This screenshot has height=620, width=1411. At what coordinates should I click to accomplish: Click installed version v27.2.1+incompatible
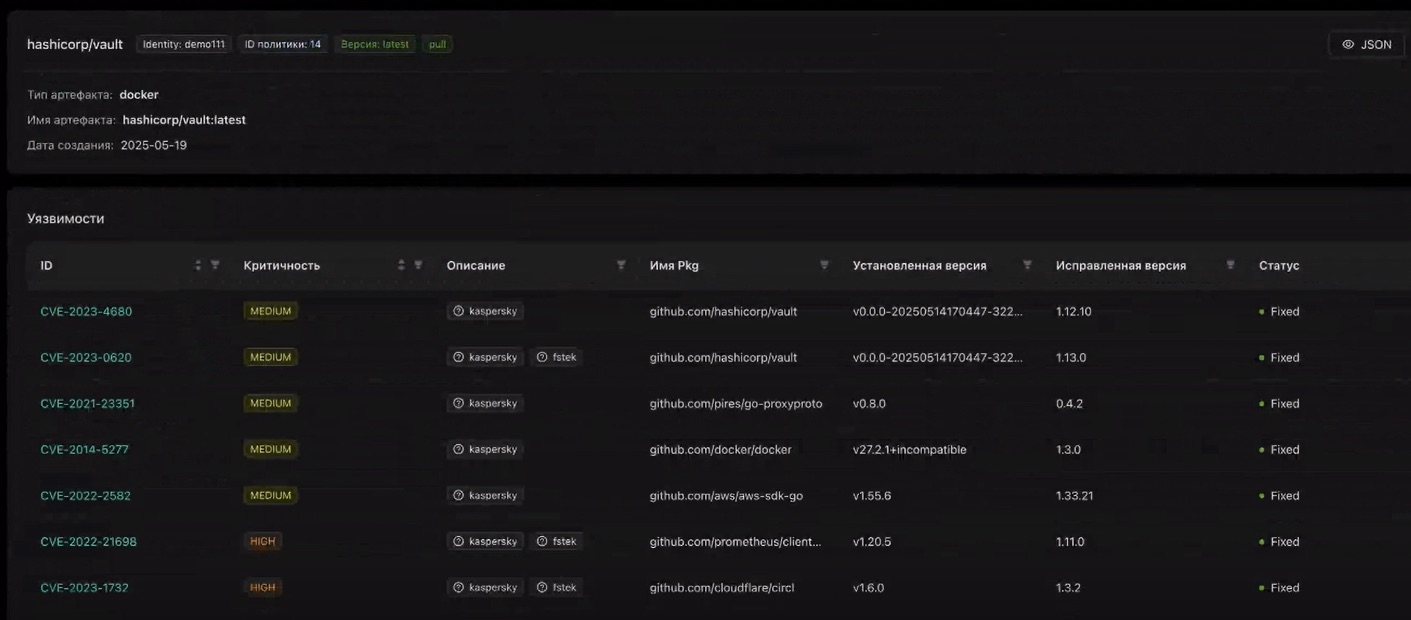910,449
